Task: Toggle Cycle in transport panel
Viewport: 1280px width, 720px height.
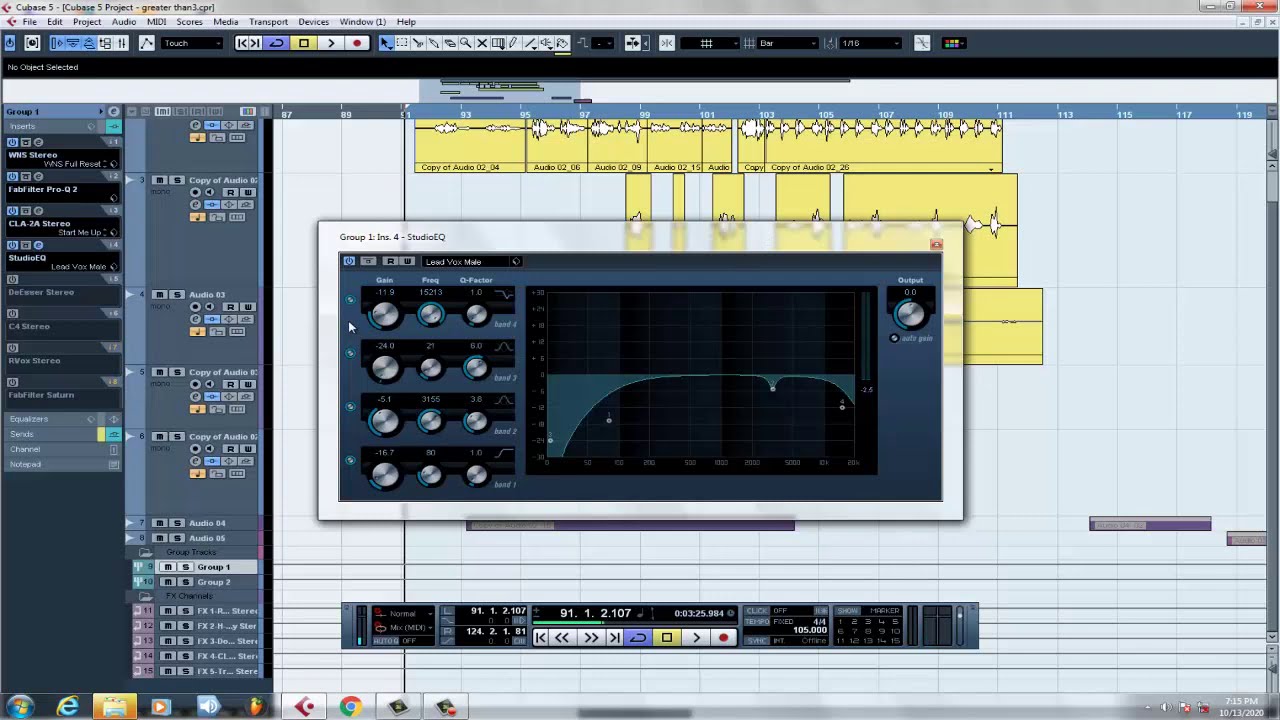Action: point(638,637)
